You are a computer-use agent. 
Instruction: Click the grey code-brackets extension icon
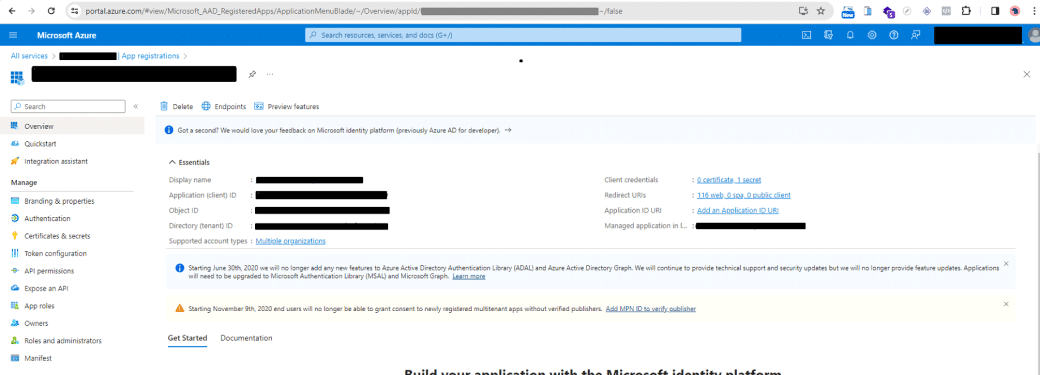[947, 11]
